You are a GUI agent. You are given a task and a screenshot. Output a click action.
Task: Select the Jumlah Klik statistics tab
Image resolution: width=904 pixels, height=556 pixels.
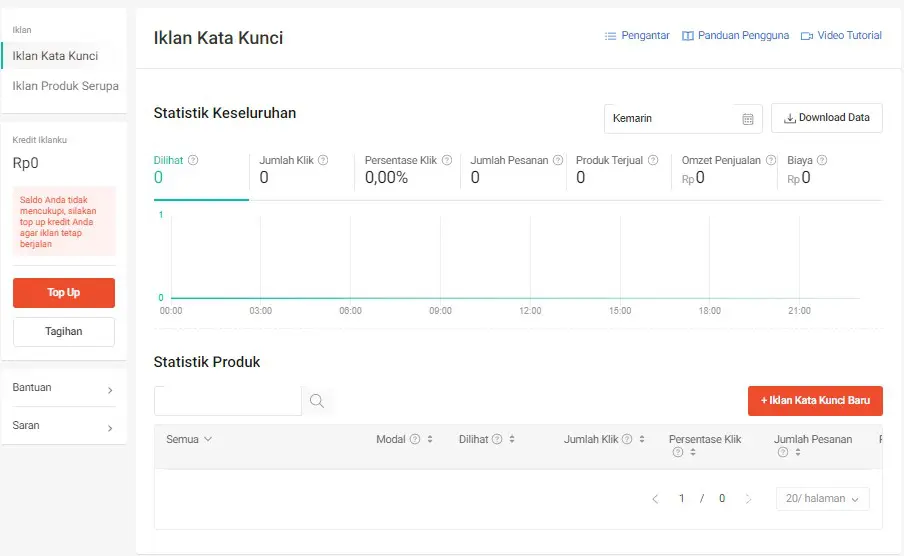click(302, 170)
